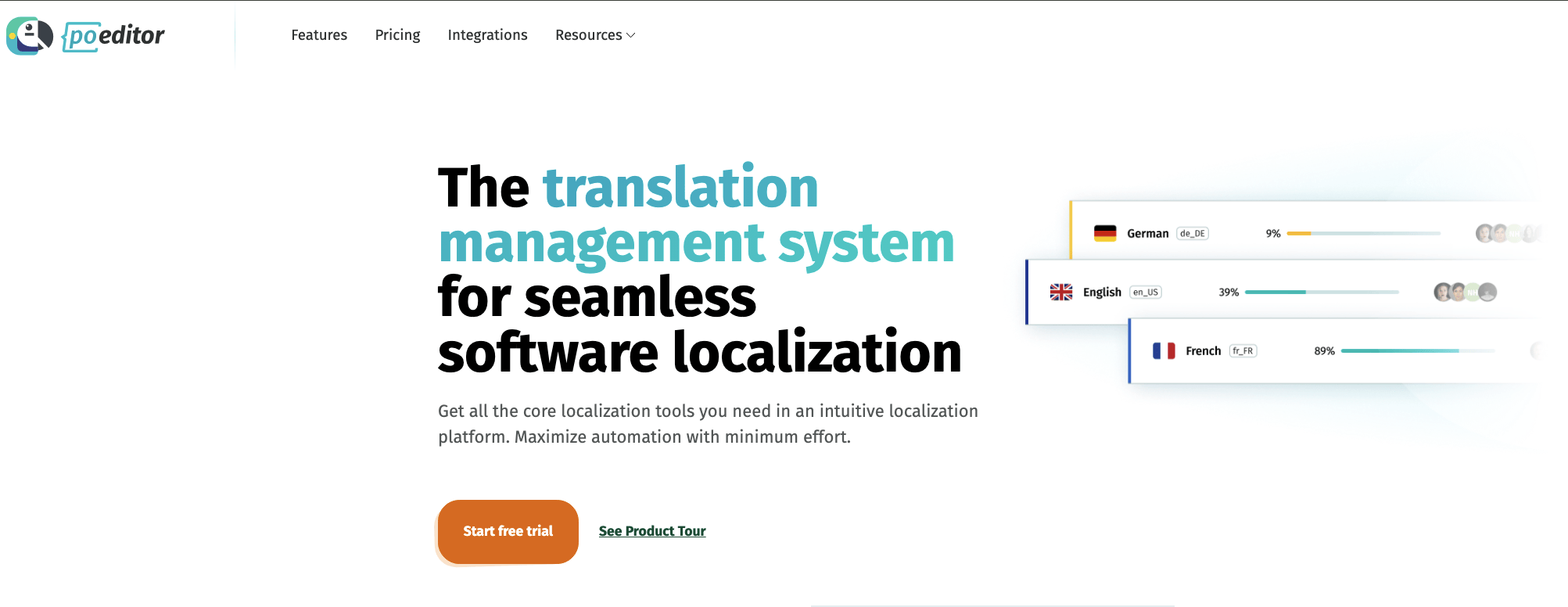Click the poeditor wordmark in the header

point(114,36)
